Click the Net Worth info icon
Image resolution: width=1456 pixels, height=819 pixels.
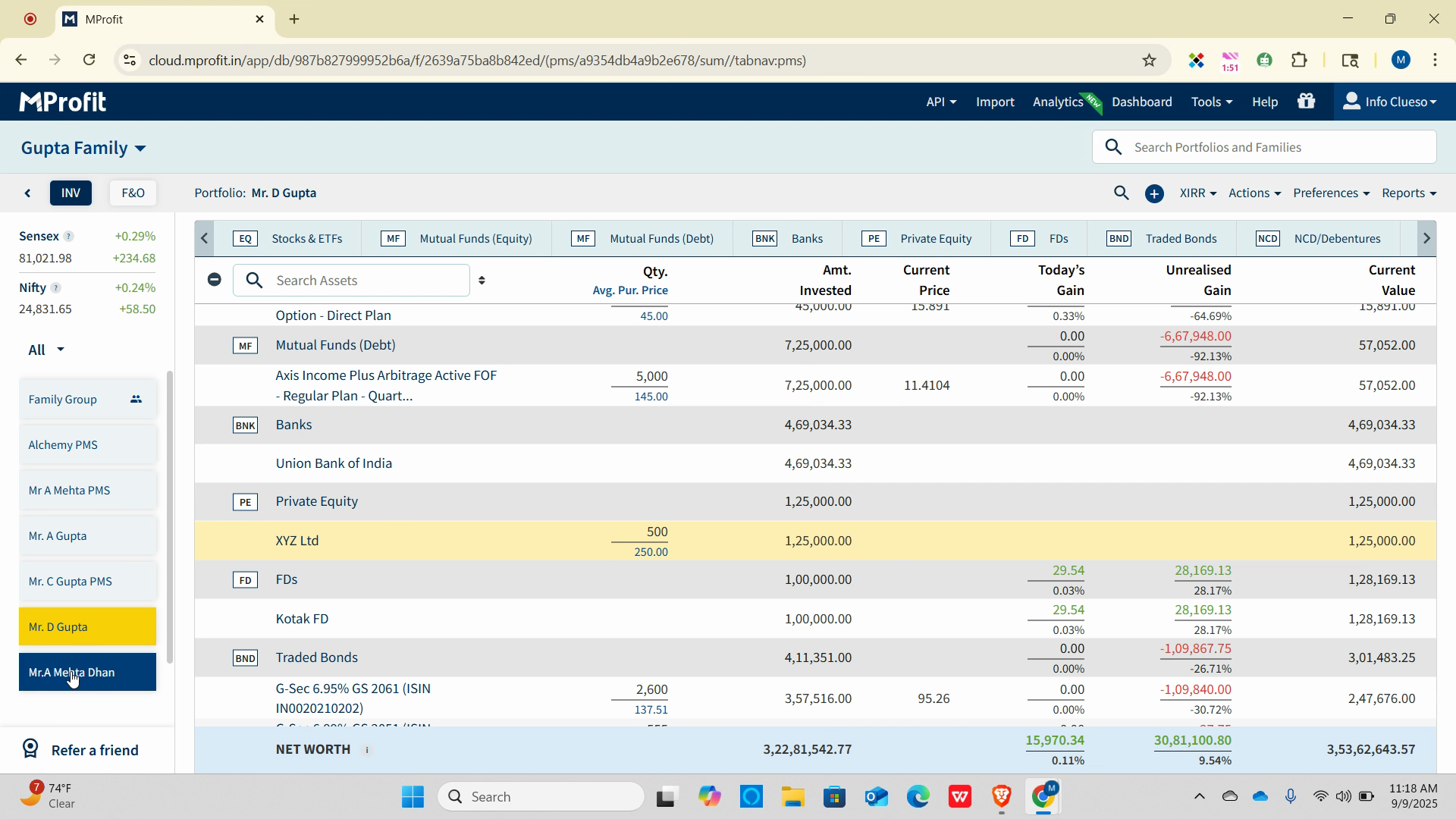(x=367, y=750)
